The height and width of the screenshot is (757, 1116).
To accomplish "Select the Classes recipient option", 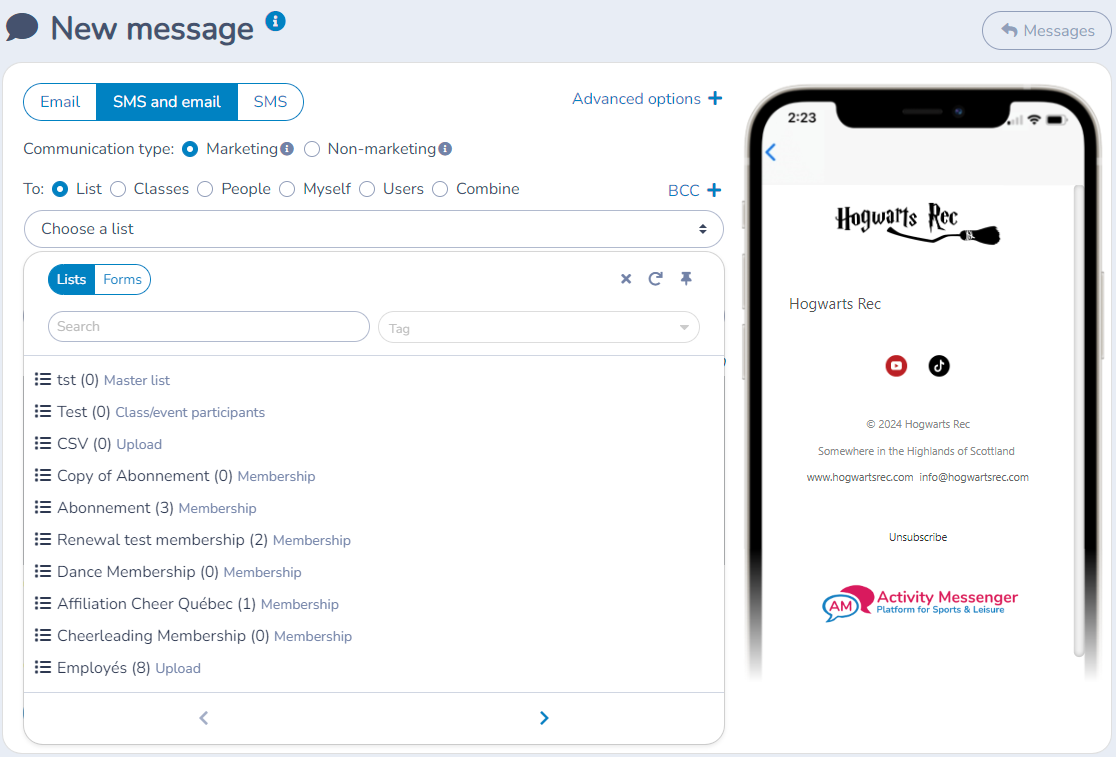I will tap(118, 189).
